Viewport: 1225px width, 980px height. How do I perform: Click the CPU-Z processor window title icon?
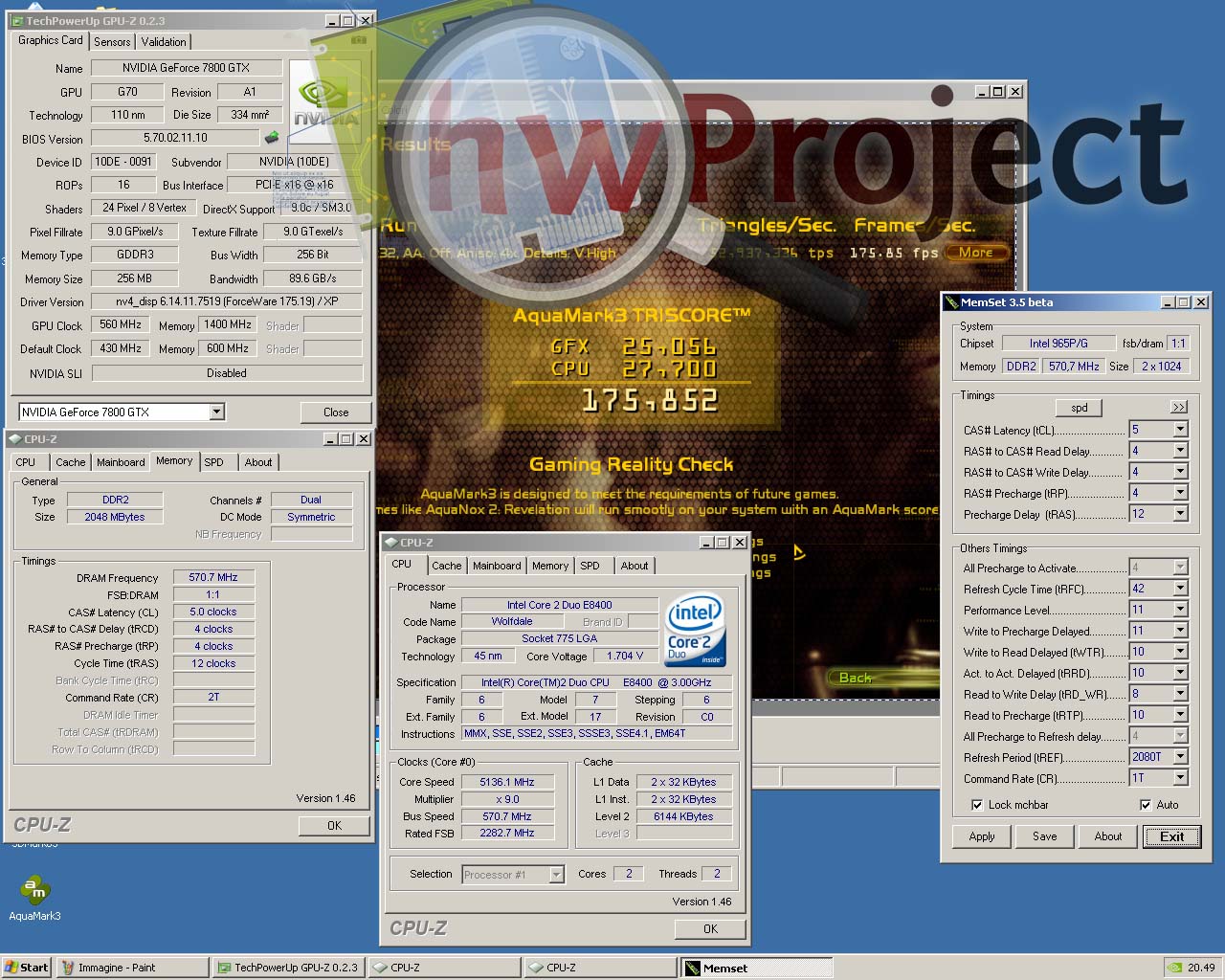391,543
